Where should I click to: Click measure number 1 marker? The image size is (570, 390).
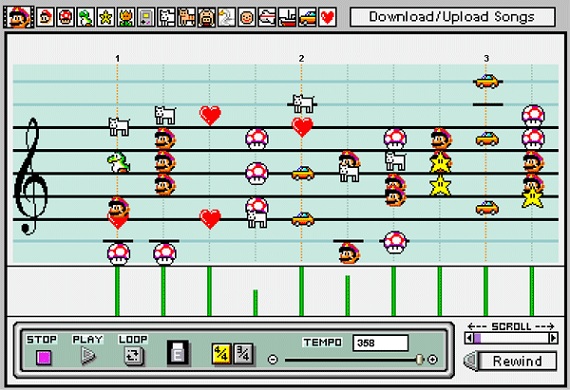[117, 58]
